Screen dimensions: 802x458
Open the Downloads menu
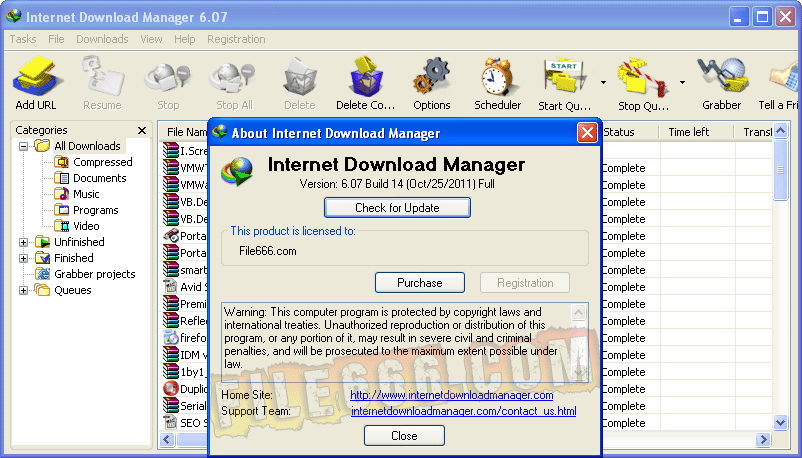(102, 39)
